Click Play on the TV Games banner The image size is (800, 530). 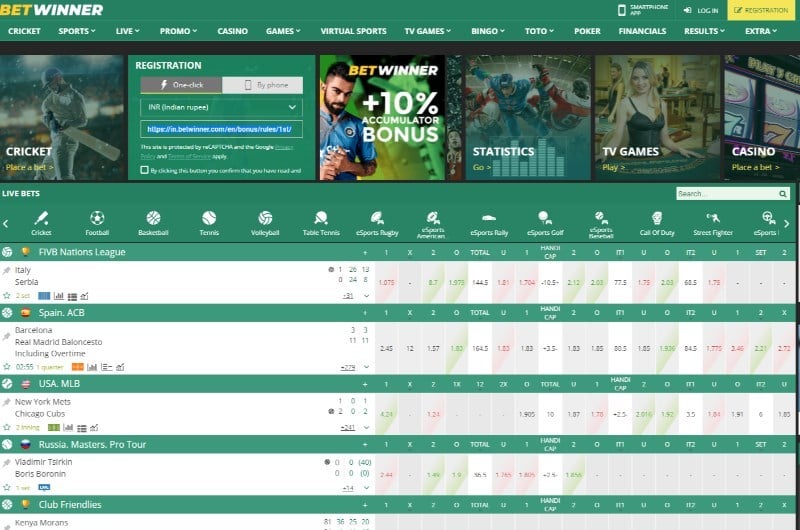click(x=613, y=167)
